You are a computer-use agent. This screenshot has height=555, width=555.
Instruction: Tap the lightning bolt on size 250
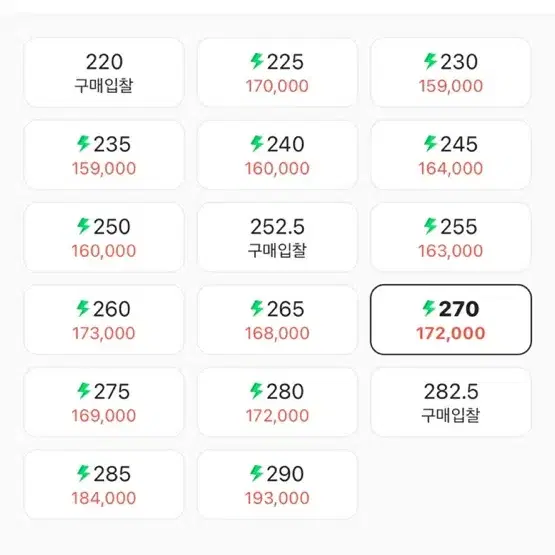(84, 226)
